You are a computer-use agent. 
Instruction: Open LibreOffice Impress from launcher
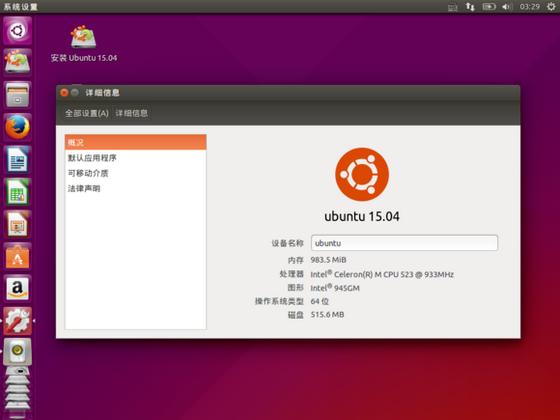[18, 224]
